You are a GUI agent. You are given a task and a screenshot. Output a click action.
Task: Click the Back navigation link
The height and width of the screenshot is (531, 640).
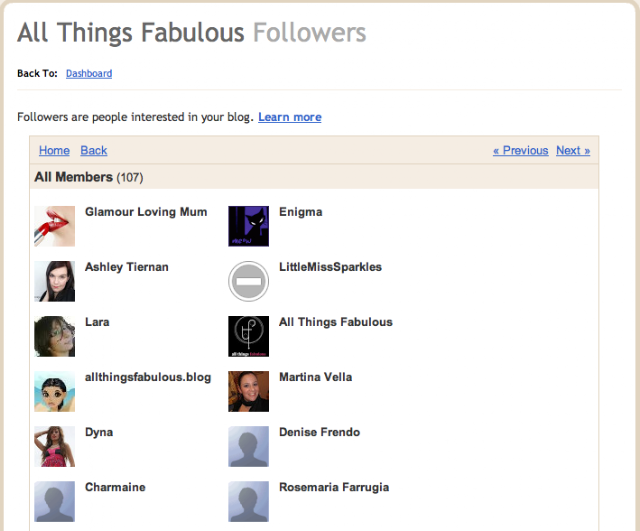click(x=94, y=151)
